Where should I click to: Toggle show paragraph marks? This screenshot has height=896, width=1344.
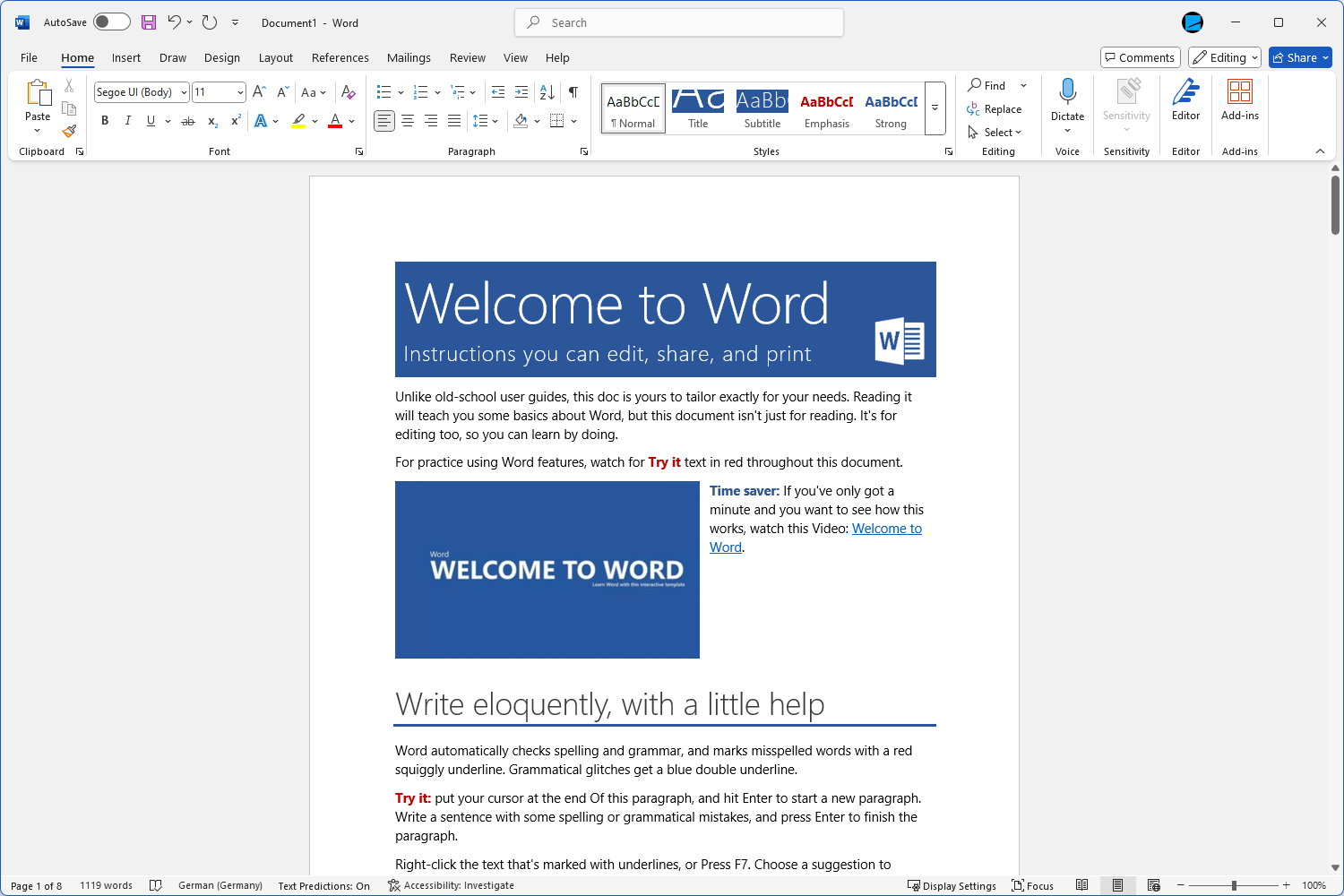pyautogui.click(x=573, y=91)
